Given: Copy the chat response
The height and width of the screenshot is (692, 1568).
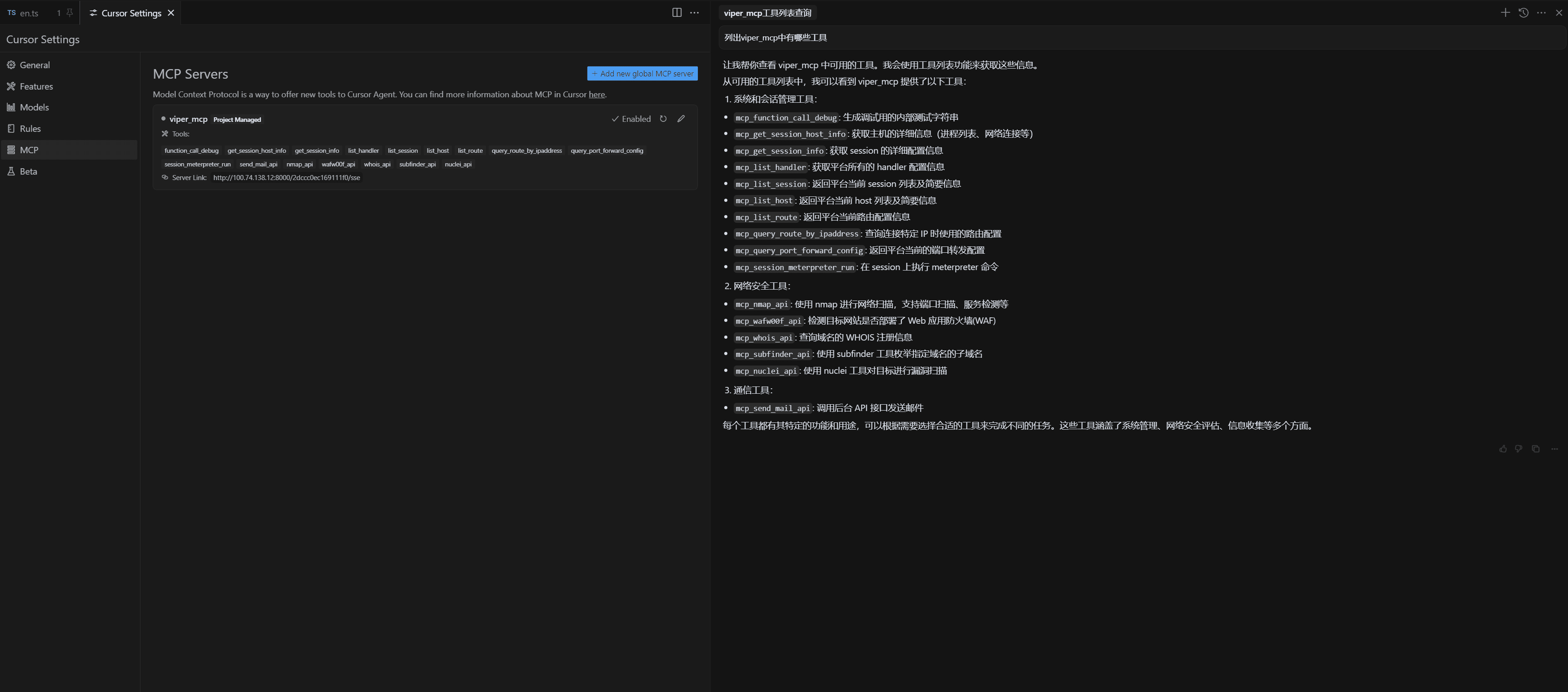Looking at the screenshot, I should click(x=1535, y=449).
